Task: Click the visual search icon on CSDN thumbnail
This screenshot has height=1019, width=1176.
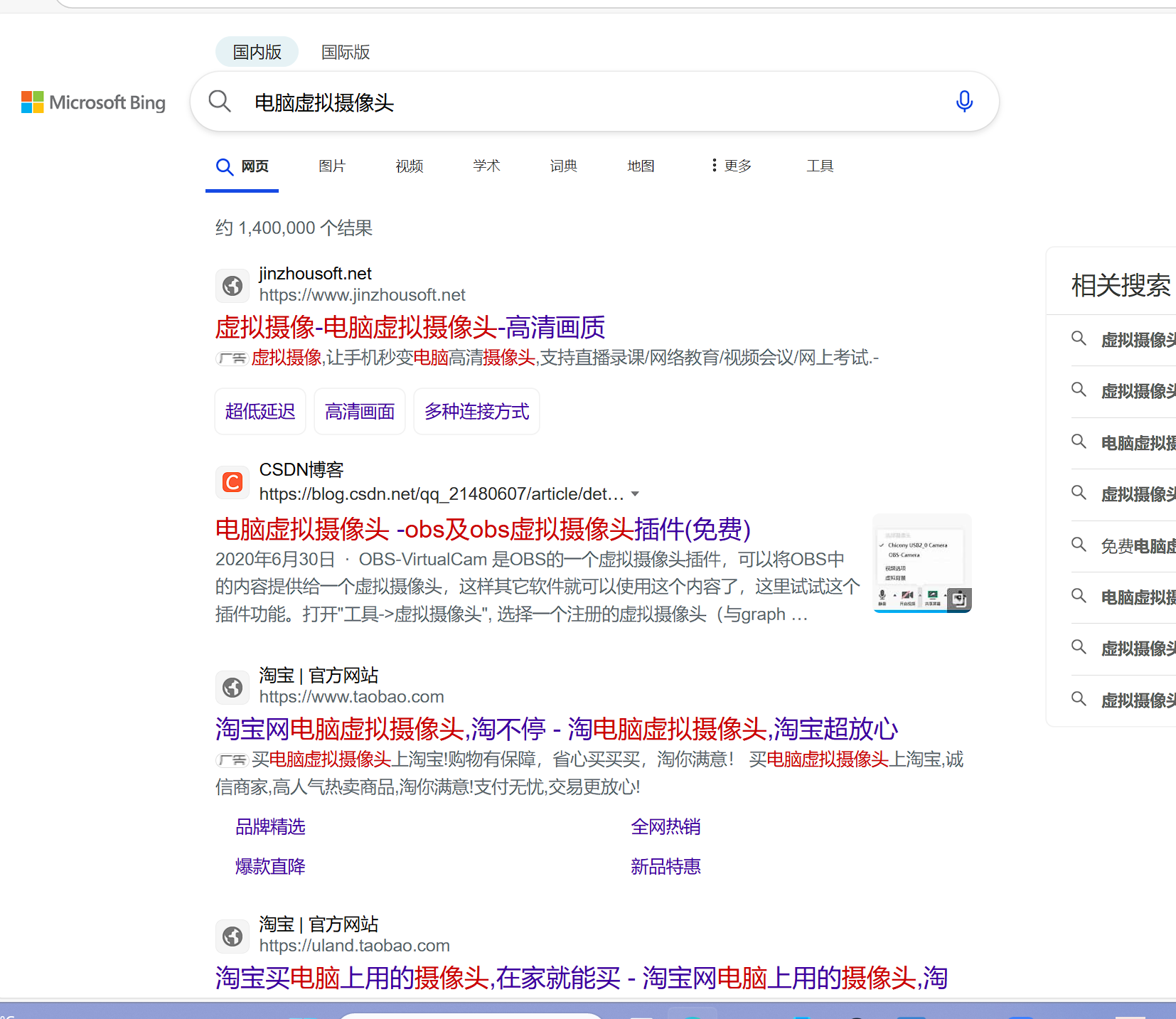Action: (959, 599)
